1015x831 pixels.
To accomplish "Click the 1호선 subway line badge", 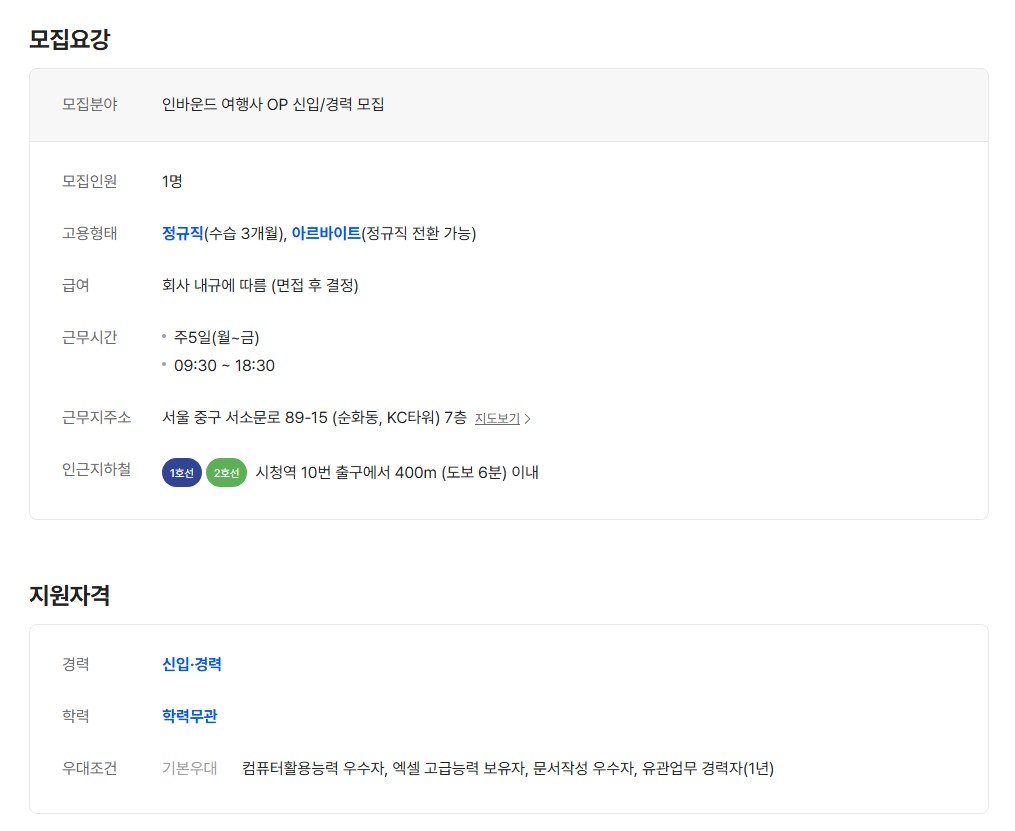I will pyautogui.click(x=182, y=473).
